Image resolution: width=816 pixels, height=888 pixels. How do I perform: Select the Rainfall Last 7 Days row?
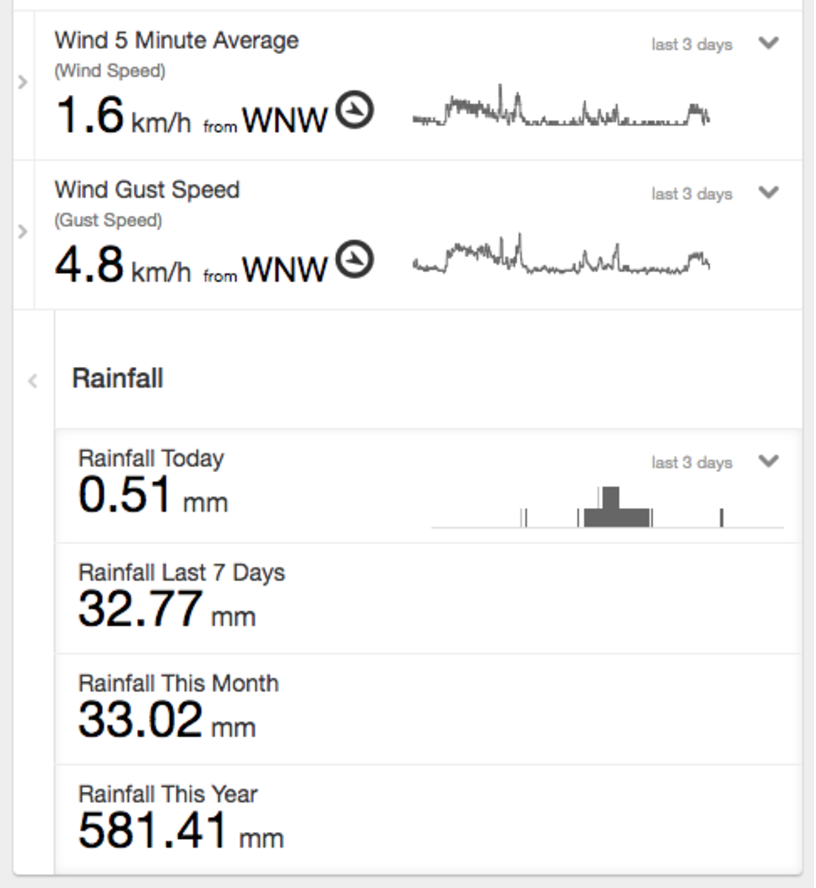[428, 598]
